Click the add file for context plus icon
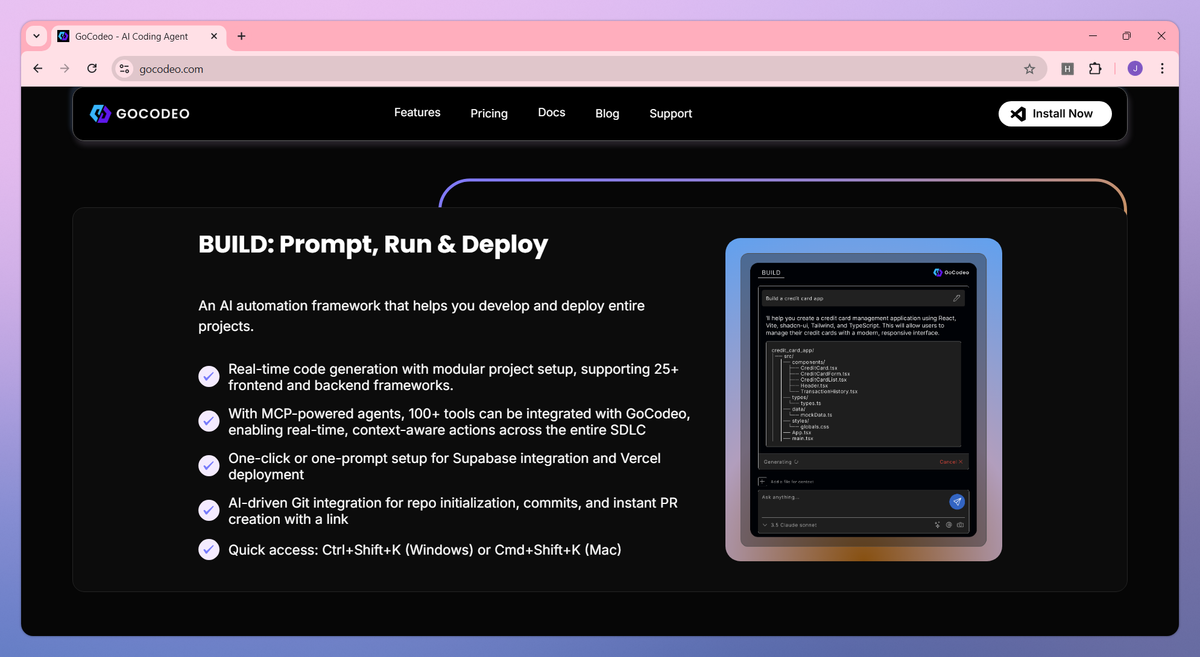Image resolution: width=1200 pixels, height=657 pixels. coord(762,481)
